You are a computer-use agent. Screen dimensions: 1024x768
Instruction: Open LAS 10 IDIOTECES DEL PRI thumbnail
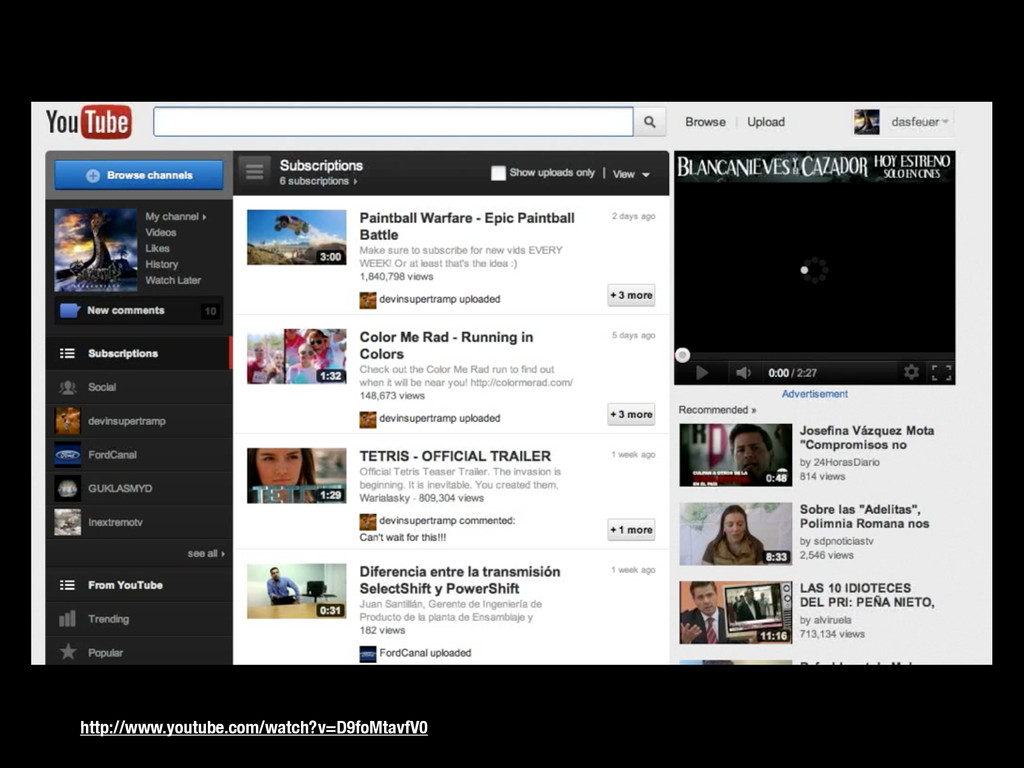click(735, 613)
